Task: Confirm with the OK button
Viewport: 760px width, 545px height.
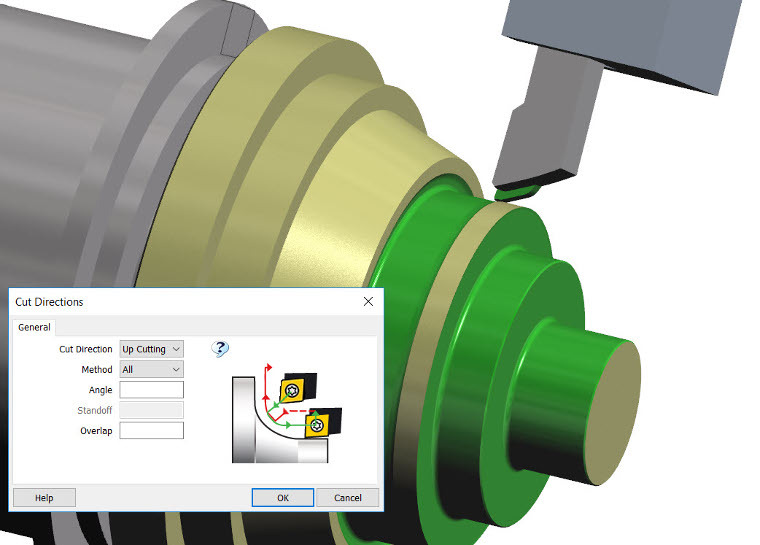Action: point(283,498)
